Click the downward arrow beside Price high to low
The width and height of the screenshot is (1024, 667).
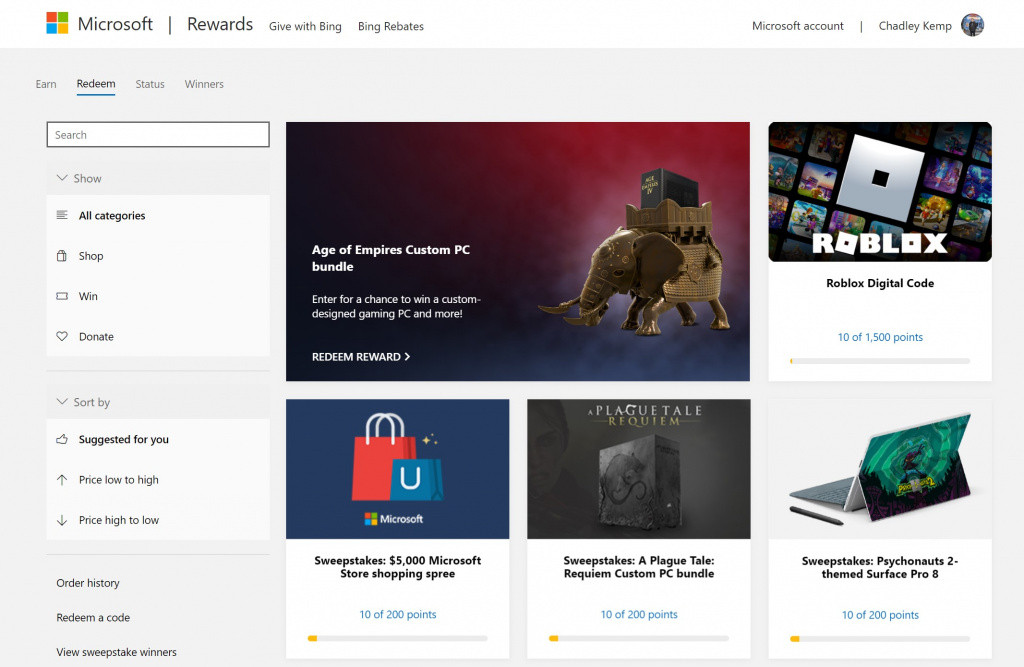click(62, 520)
